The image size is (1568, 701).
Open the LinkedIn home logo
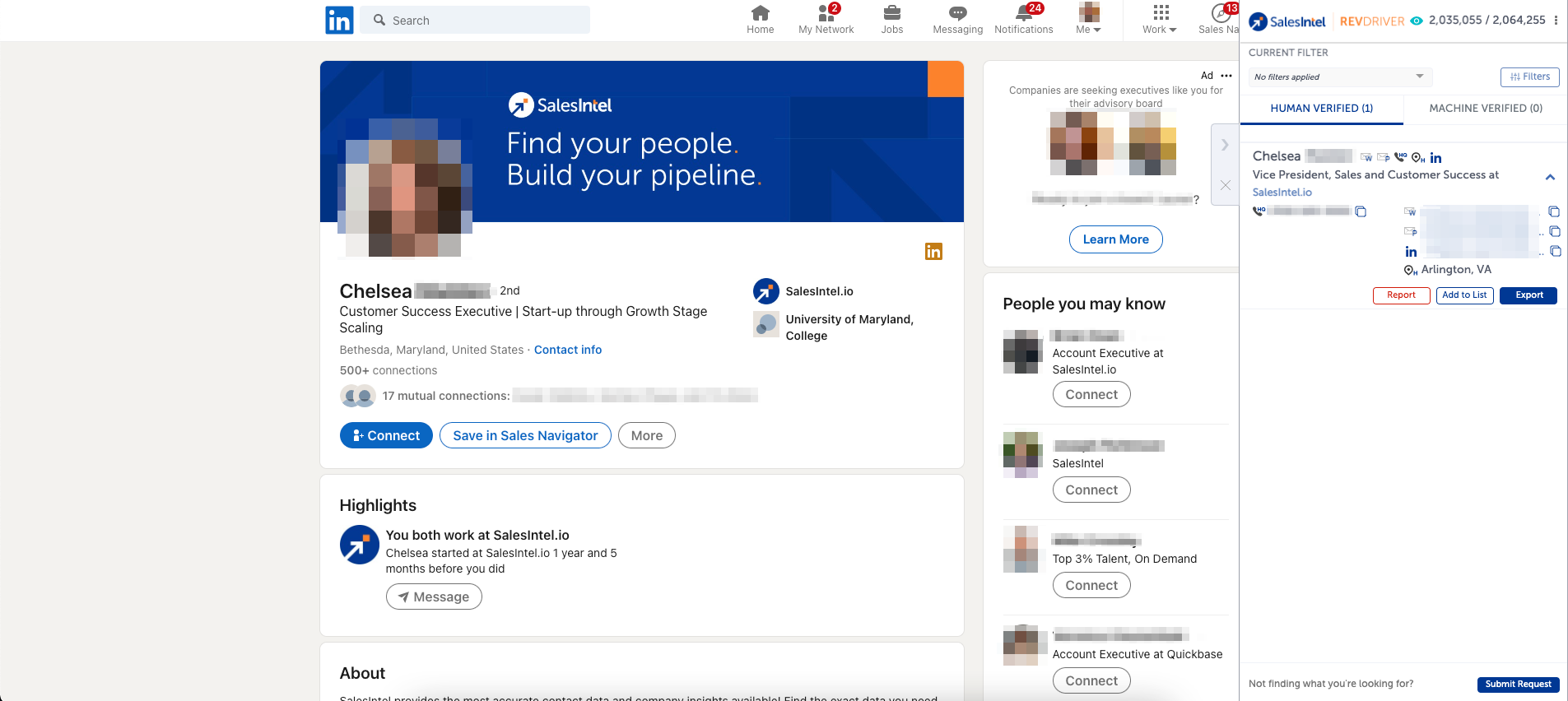click(339, 20)
